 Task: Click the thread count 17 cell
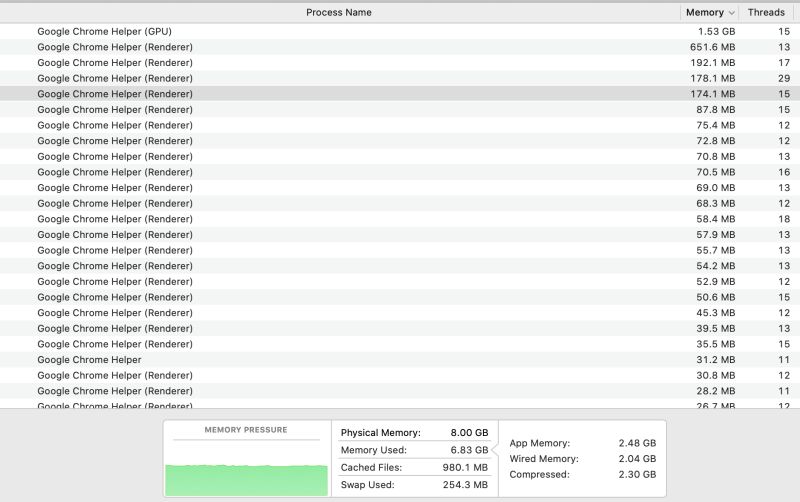coord(784,63)
